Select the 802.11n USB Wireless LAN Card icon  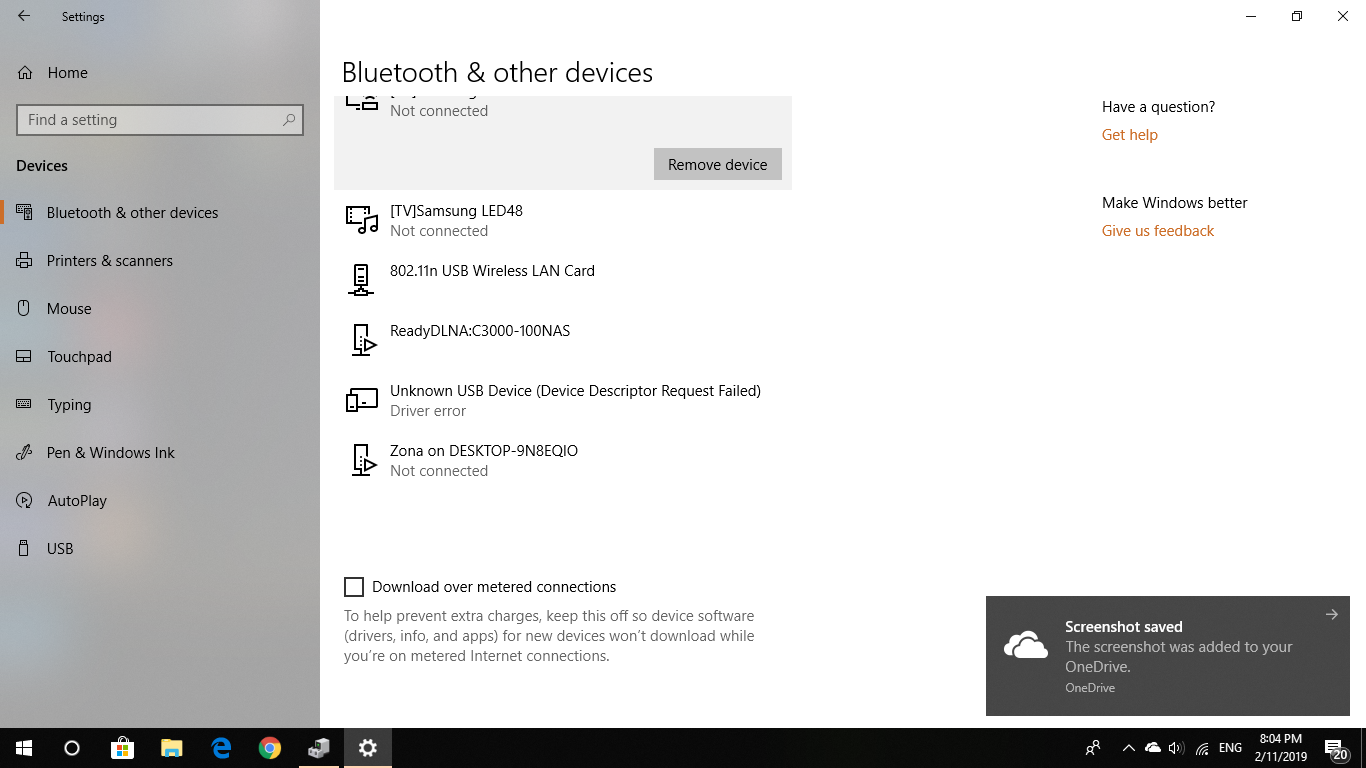click(x=361, y=280)
